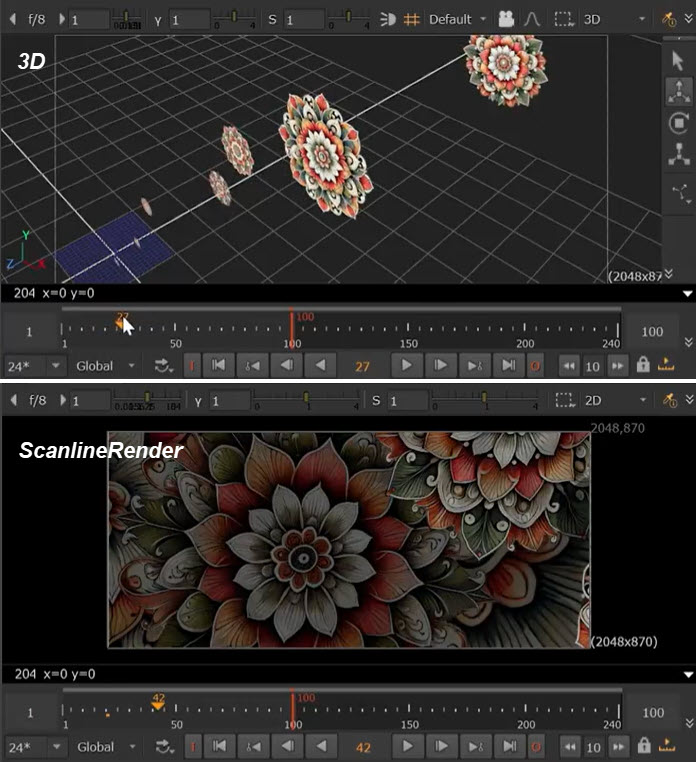This screenshot has width=696, height=762.
Task: Play forward in the 3D viewer timeline
Action: 407,366
